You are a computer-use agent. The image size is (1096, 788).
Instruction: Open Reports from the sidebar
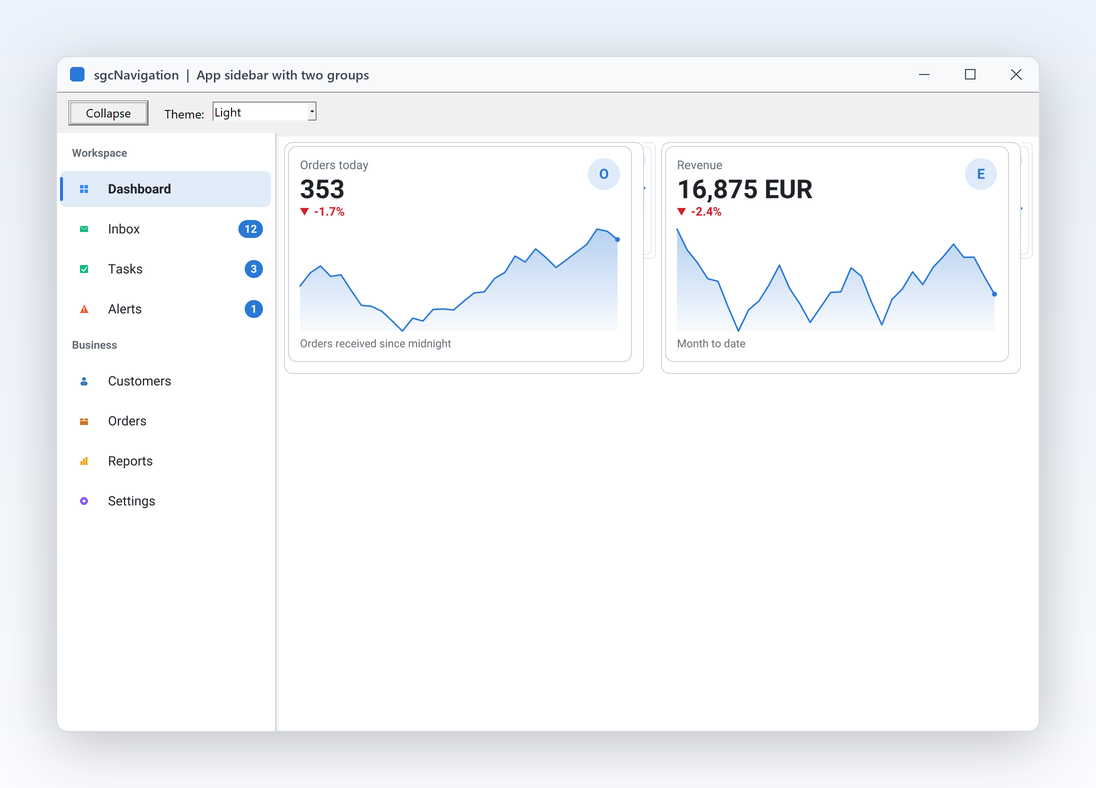pyautogui.click(x=166, y=461)
